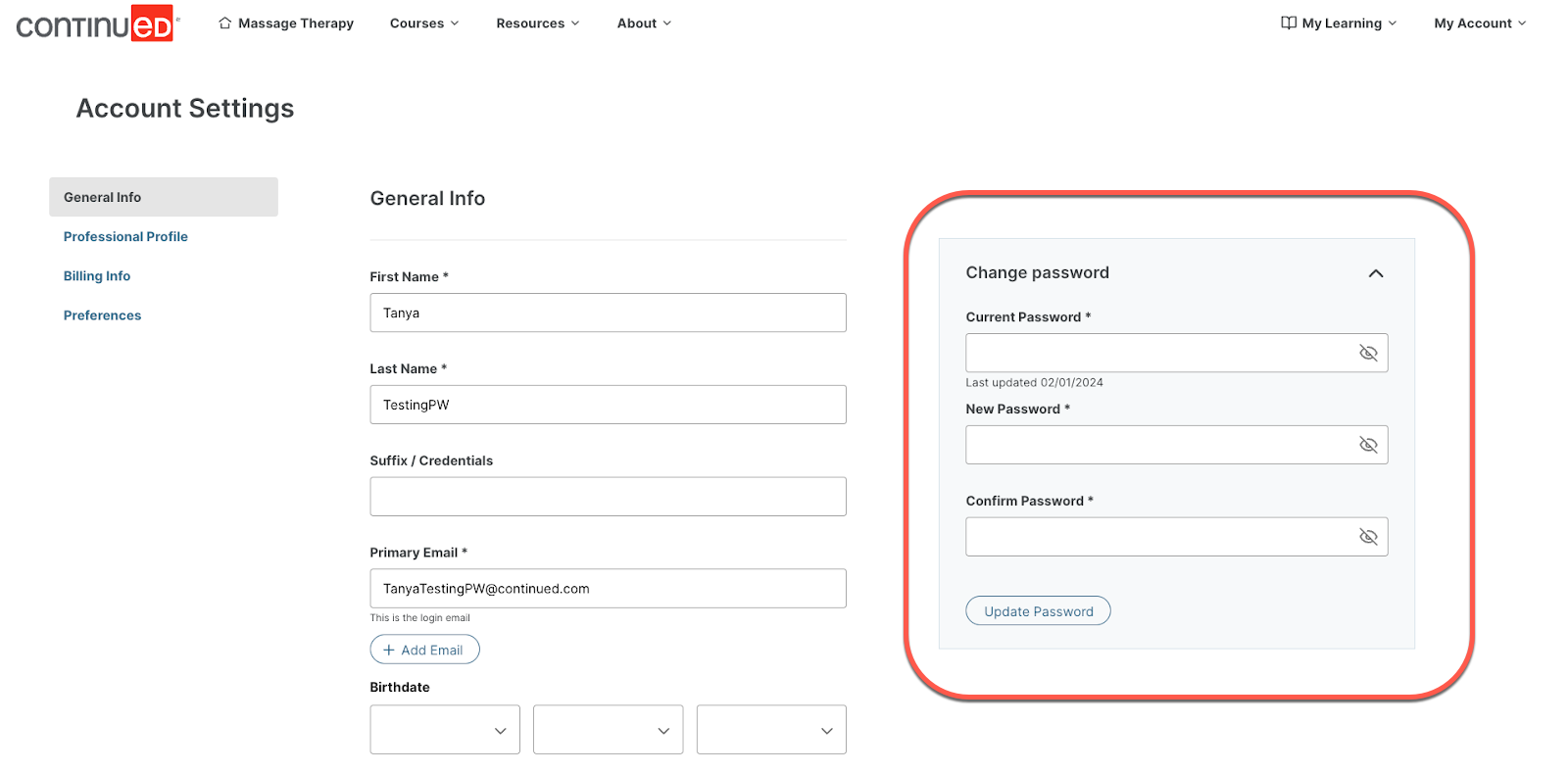The height and width of the screenshot is (773, 1568).
Task: Click into the Suffix / Credentials field
Action: tap(608, 497)
